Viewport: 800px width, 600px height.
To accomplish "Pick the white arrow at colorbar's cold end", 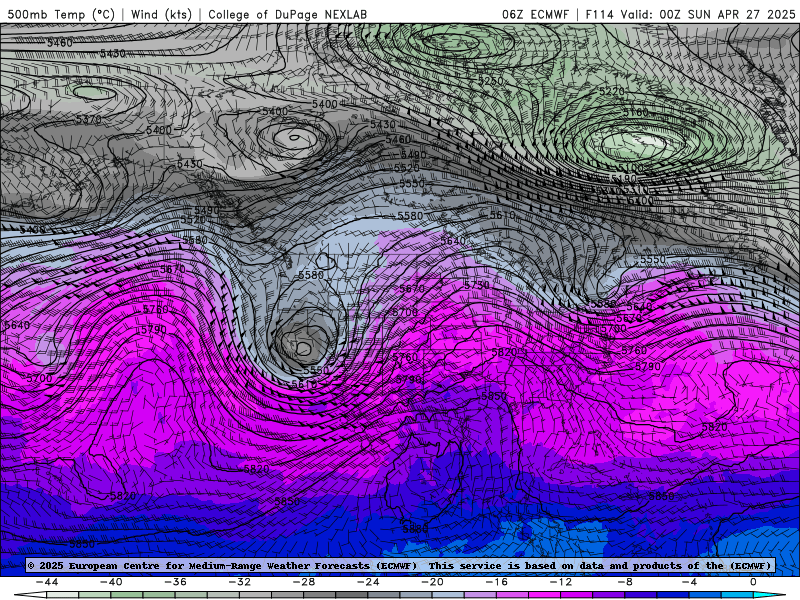I will (31, 595).
